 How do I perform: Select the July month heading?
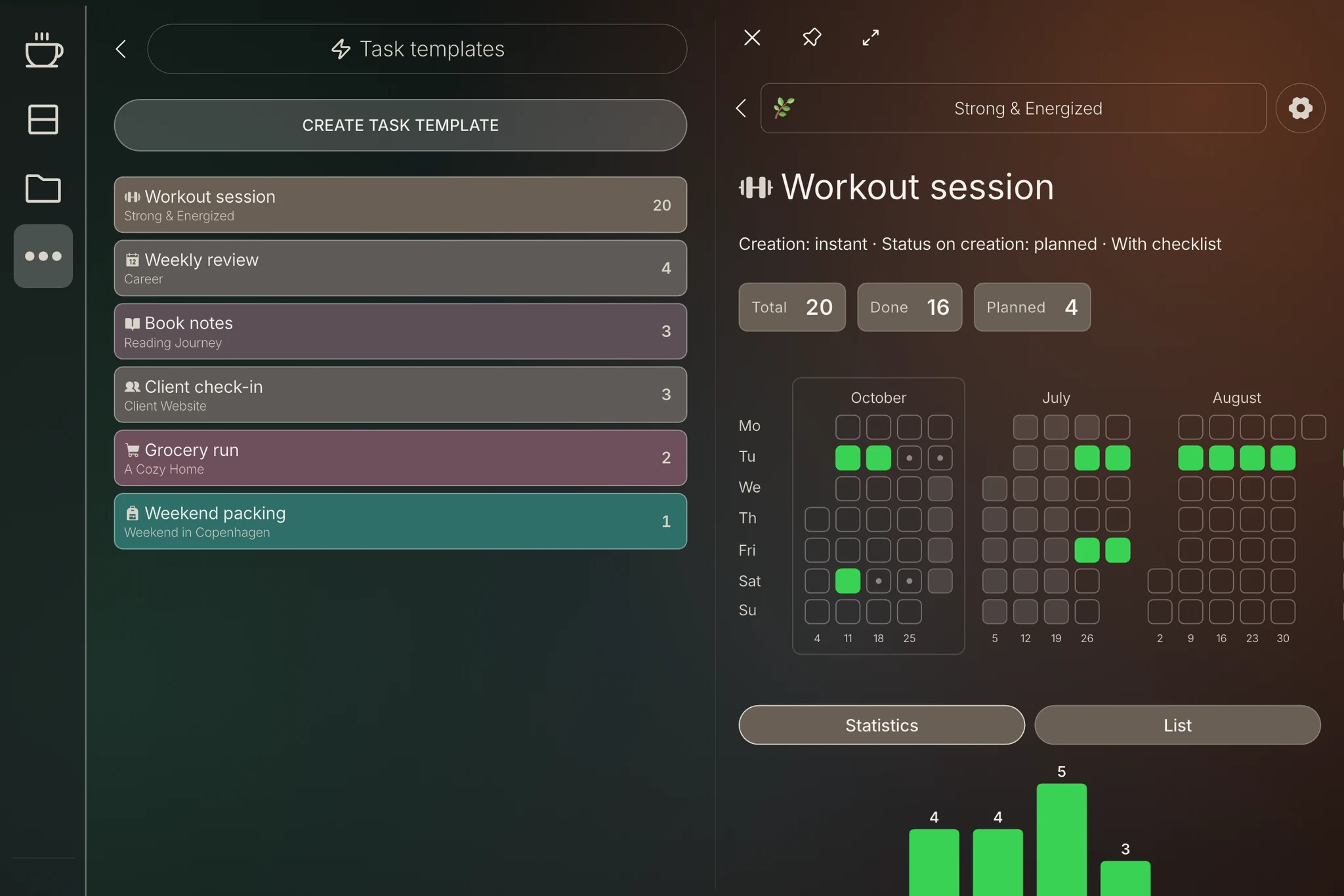coord(1056,397)
